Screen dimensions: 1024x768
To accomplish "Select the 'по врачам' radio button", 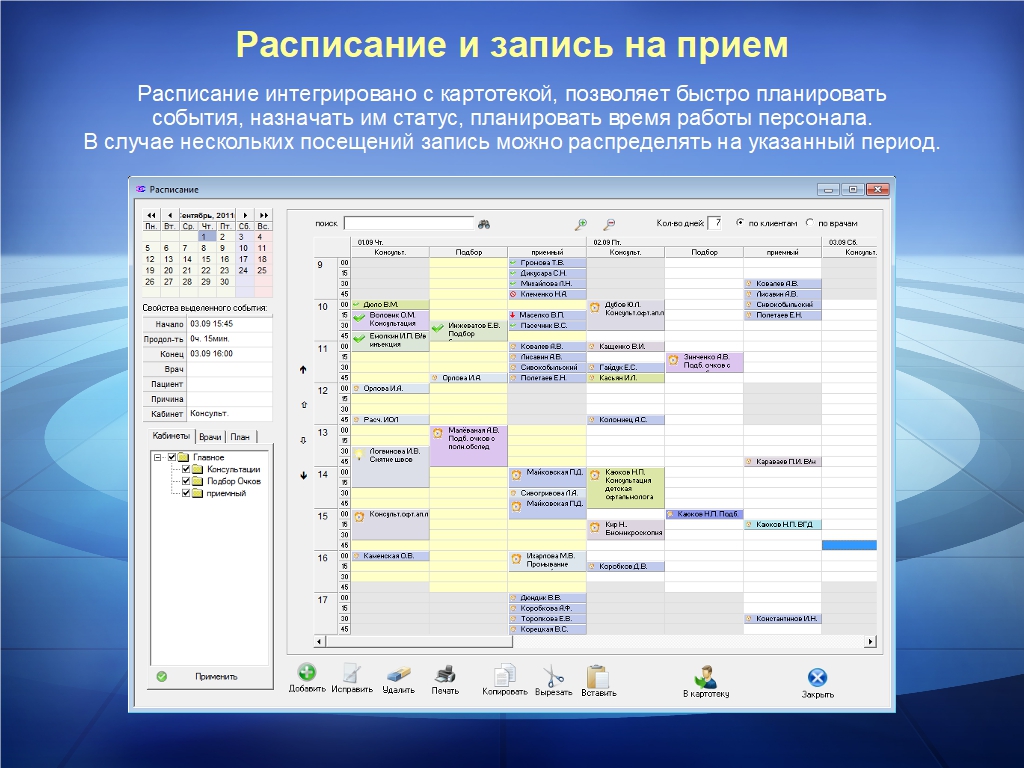I will tap(810, 223).
